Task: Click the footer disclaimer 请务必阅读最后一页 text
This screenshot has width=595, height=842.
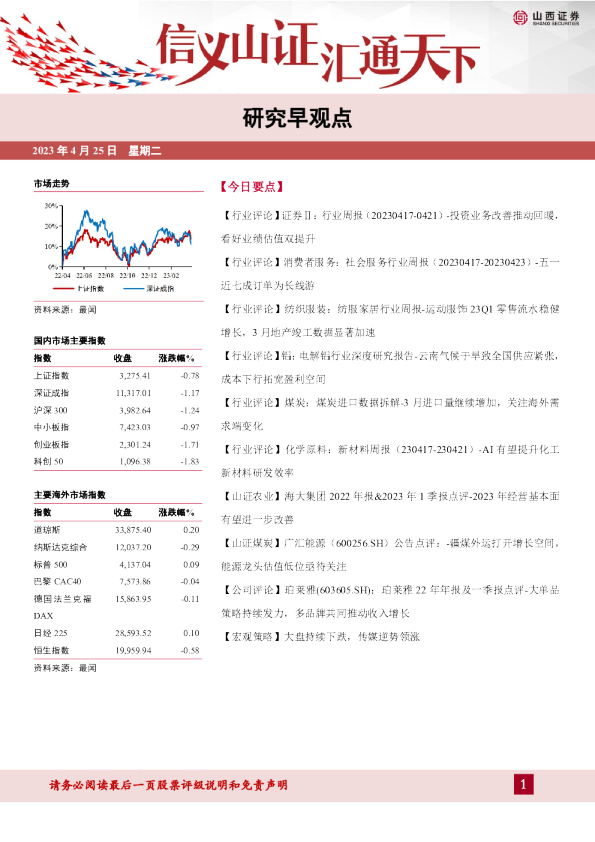Action: coord(169,785)
